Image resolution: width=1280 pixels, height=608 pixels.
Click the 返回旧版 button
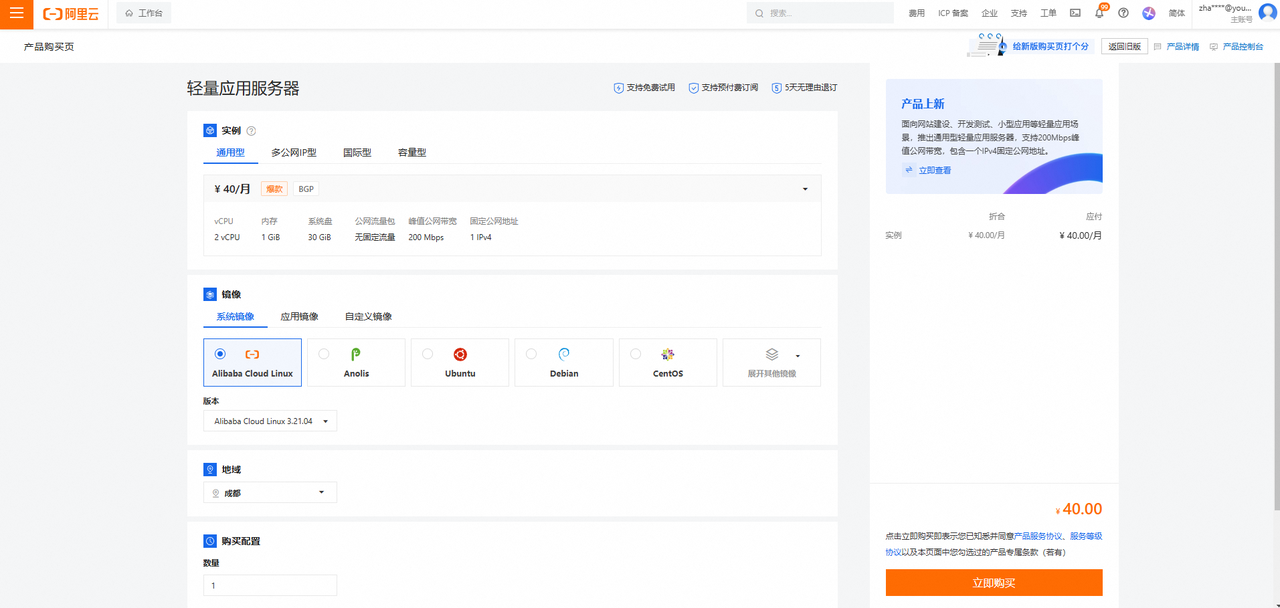1124,47
